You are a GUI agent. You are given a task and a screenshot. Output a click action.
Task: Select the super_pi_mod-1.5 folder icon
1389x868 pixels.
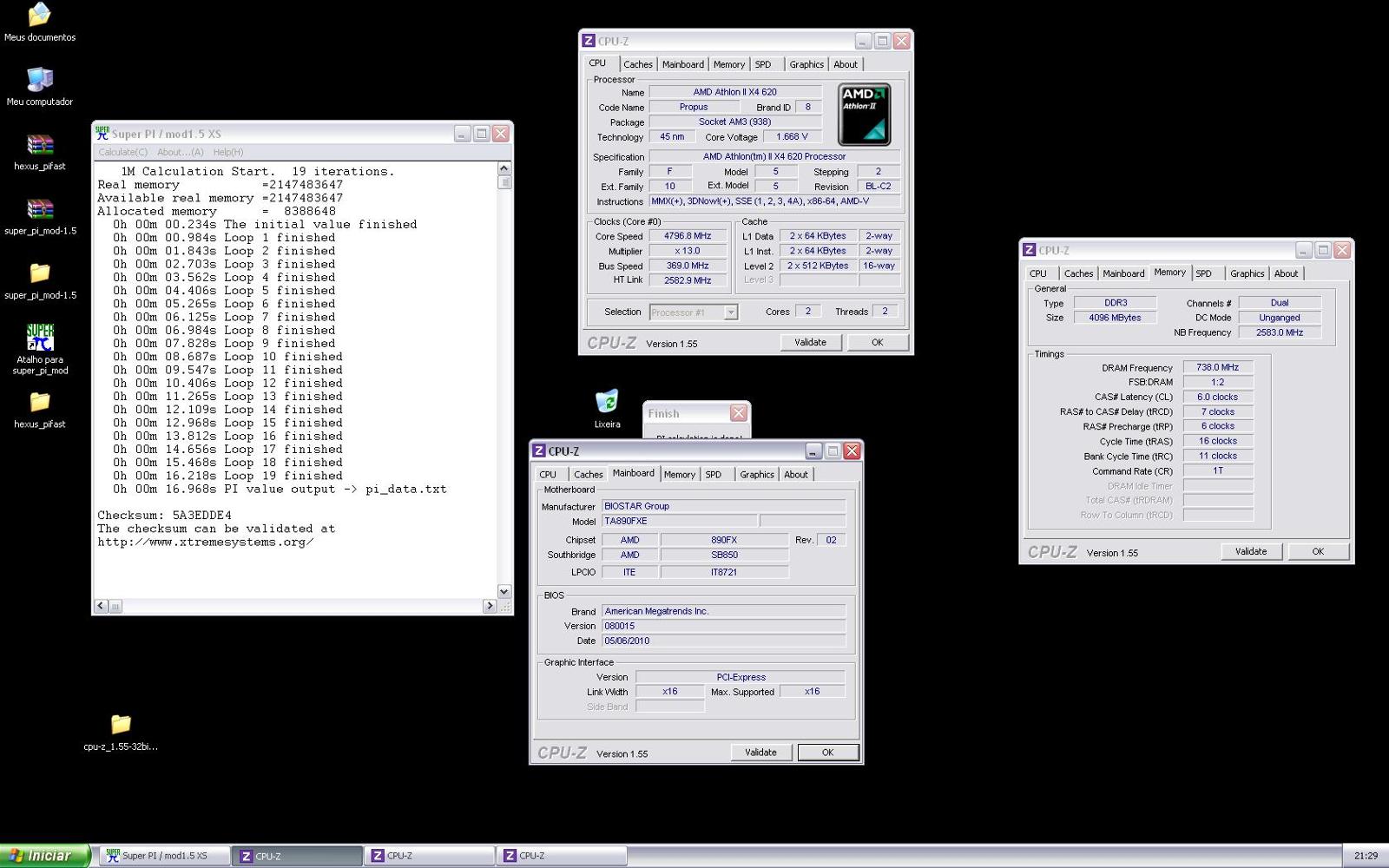point(40,273)
